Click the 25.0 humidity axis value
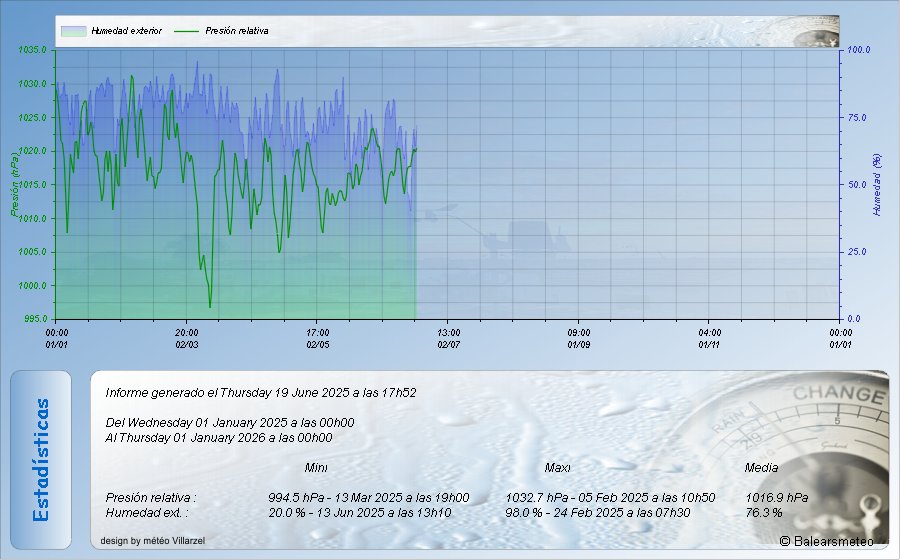 857,252
